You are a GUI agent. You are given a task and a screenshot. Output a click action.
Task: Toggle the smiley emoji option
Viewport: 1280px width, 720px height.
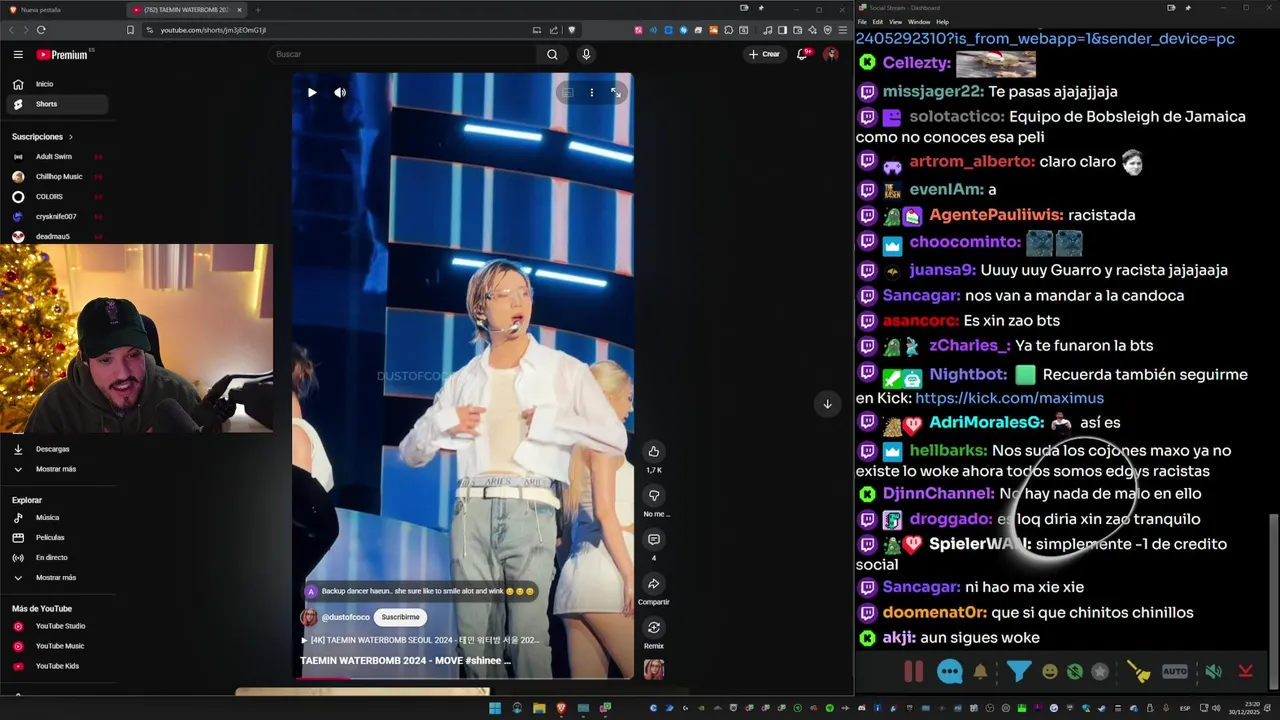pos(1049,672)
